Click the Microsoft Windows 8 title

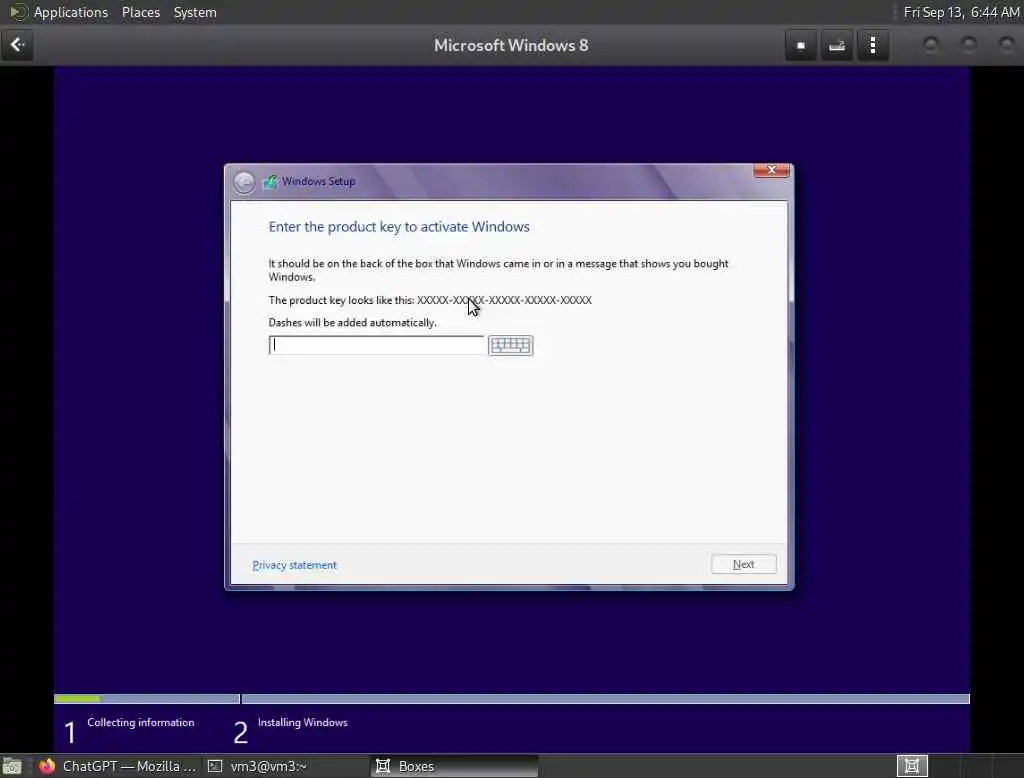(x=511, y=45)
